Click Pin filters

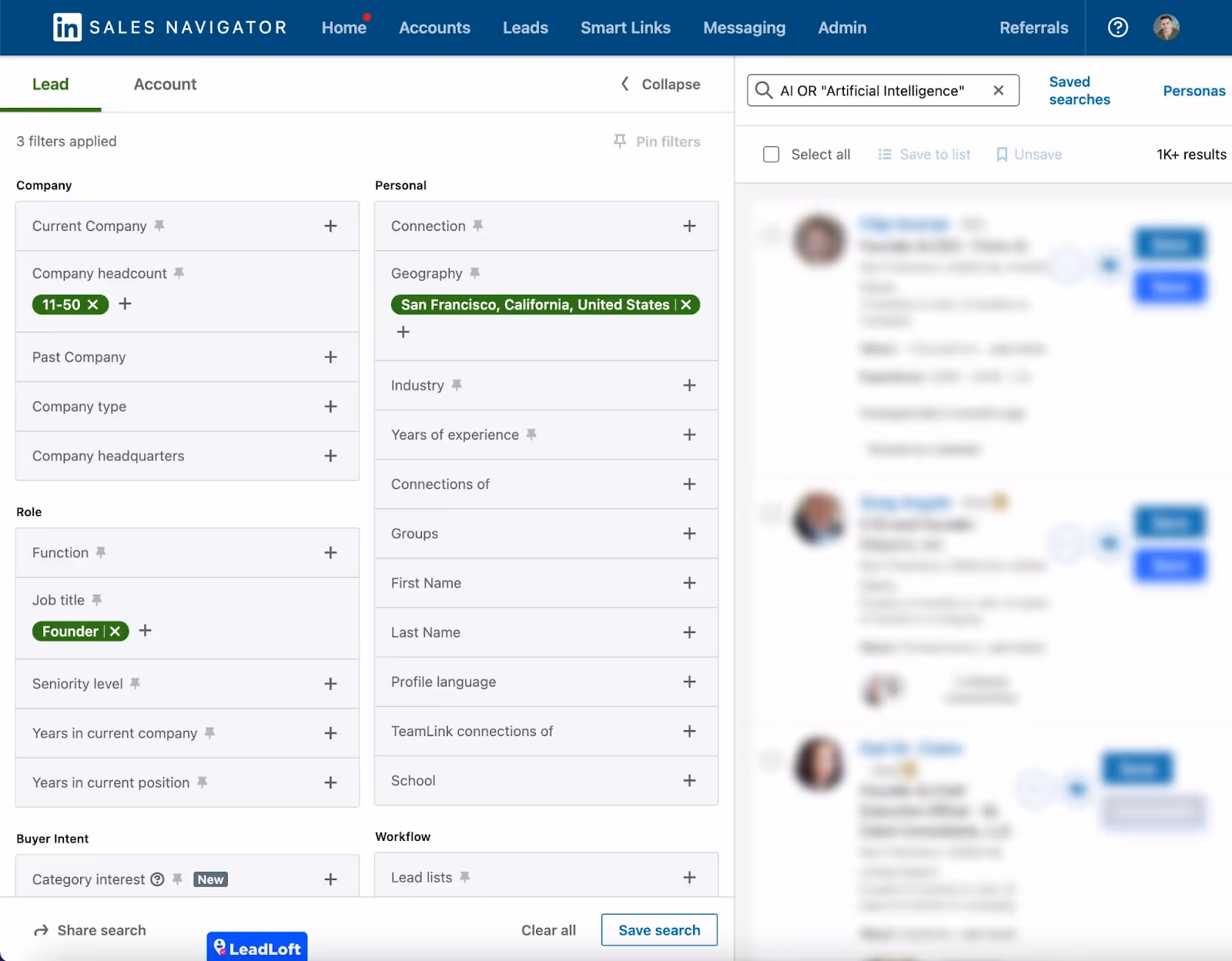pyautogui.click(x=657, y=142)
